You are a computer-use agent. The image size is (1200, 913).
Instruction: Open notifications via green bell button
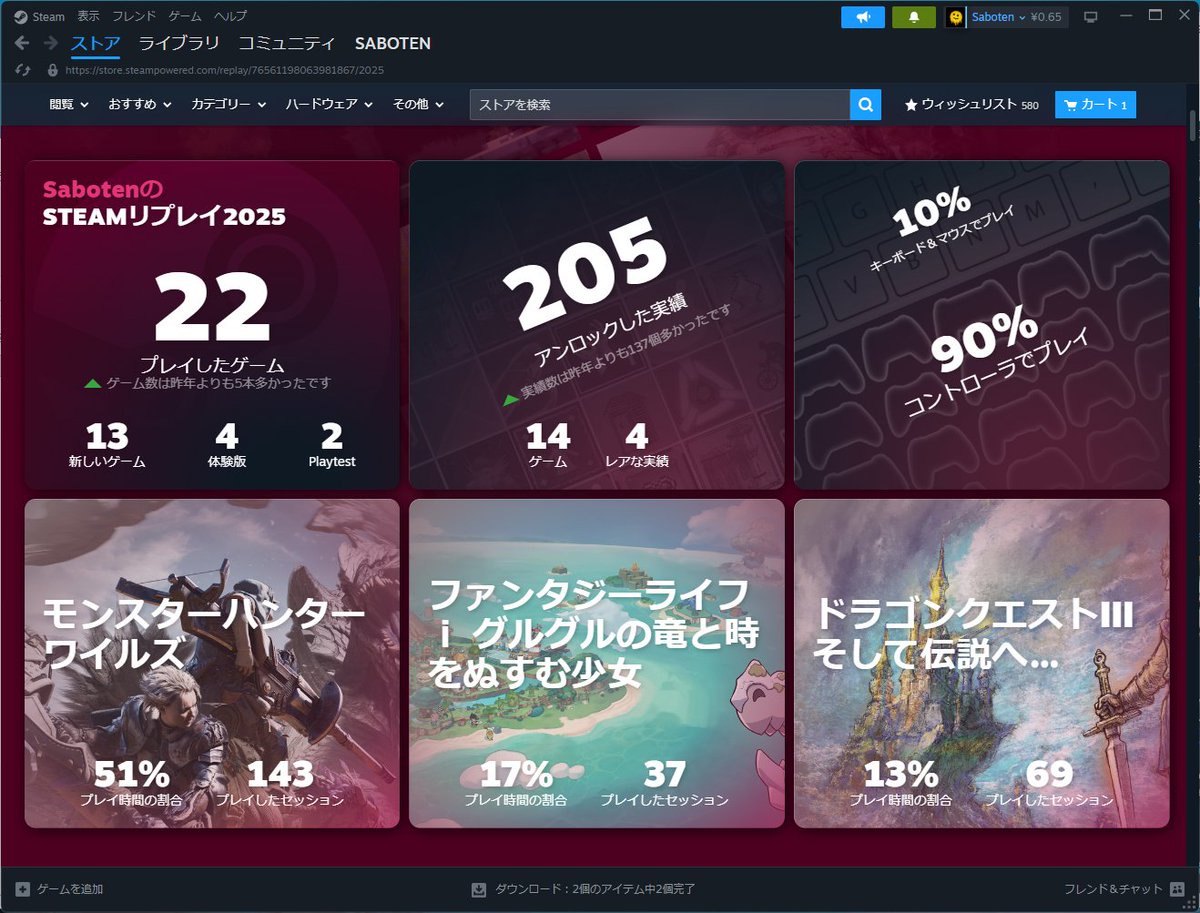(914, 17)
